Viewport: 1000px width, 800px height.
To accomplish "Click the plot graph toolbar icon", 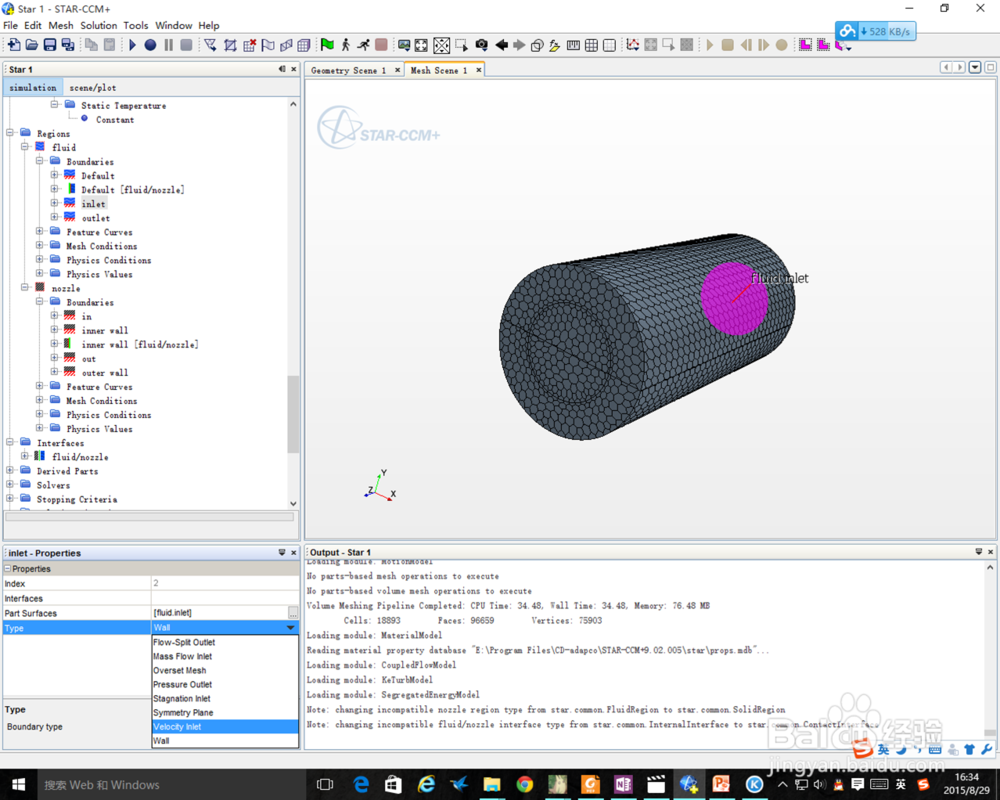I will click(633, 45).
